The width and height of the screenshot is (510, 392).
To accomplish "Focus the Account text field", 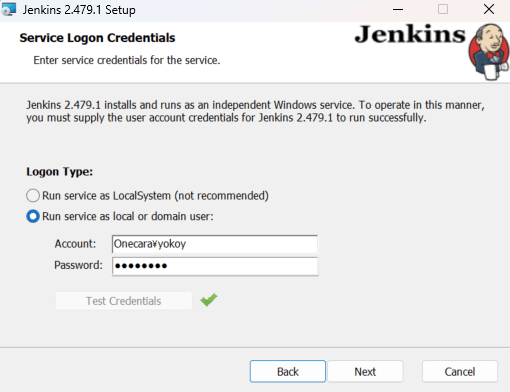I will coord(215,244).
